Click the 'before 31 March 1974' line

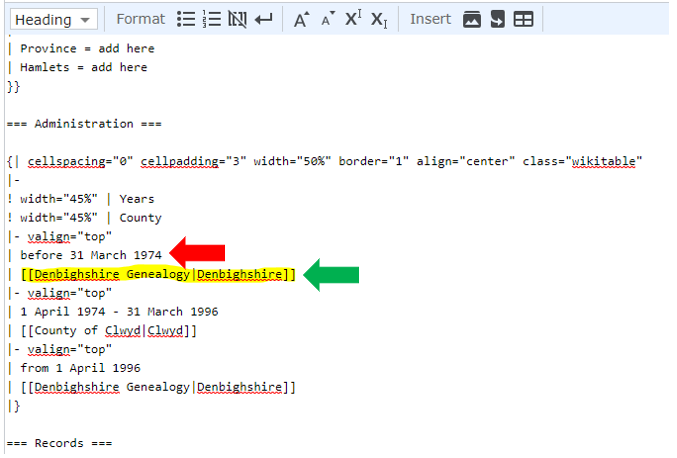point(91,255)
